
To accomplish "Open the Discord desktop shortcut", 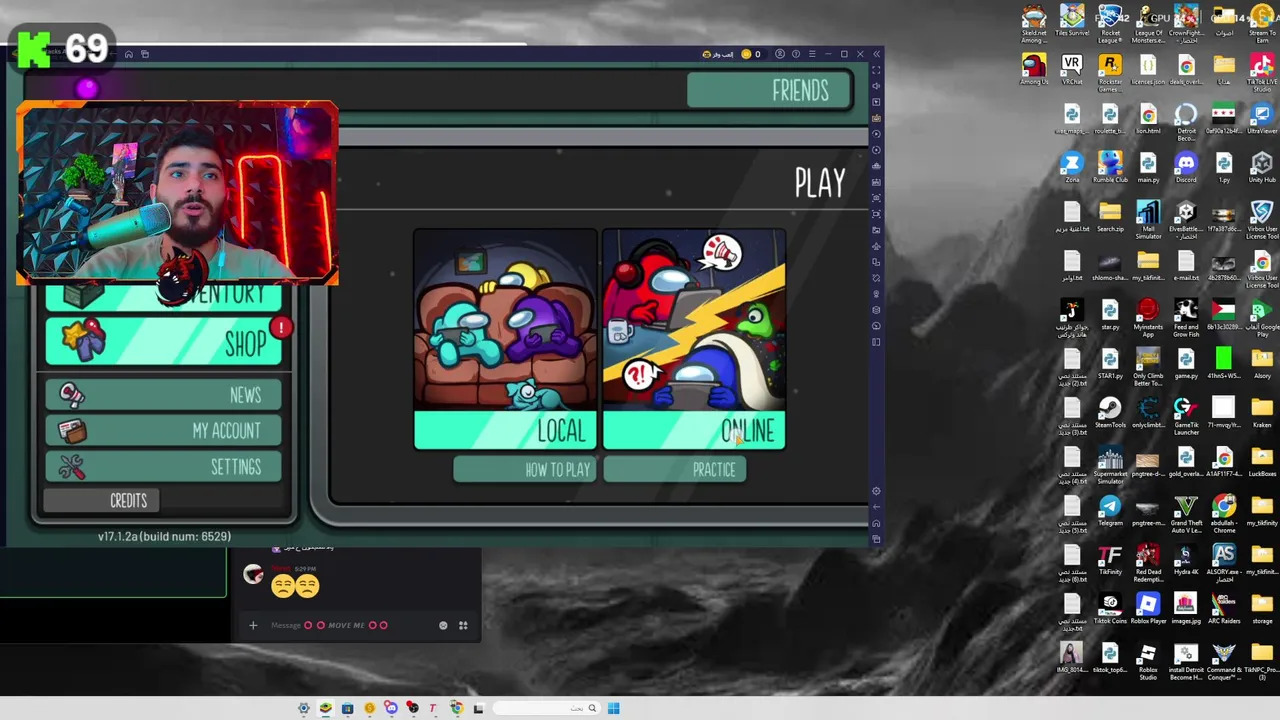I will point(1186,169).
